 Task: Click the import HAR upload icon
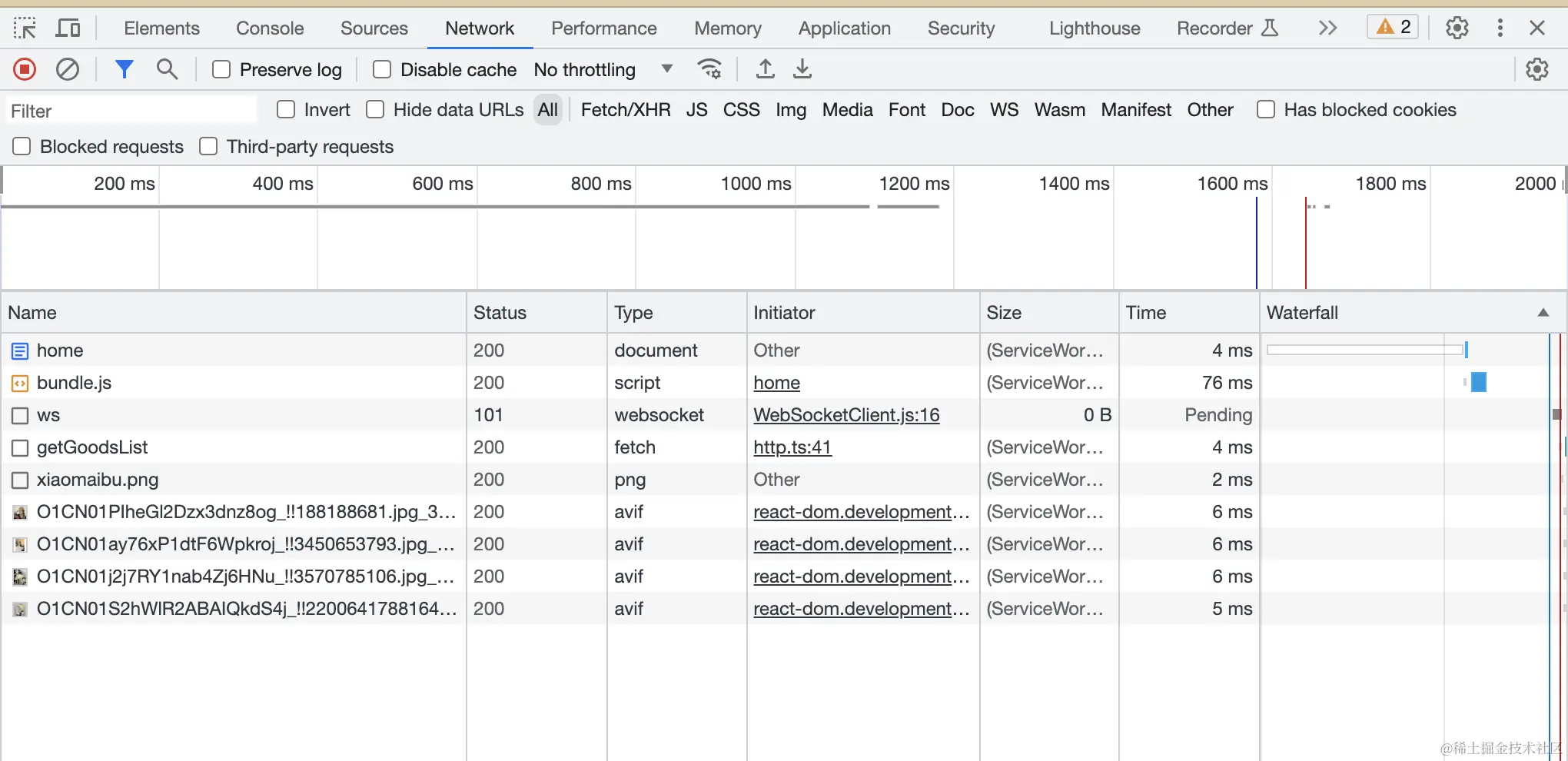[x=765, y=70]
